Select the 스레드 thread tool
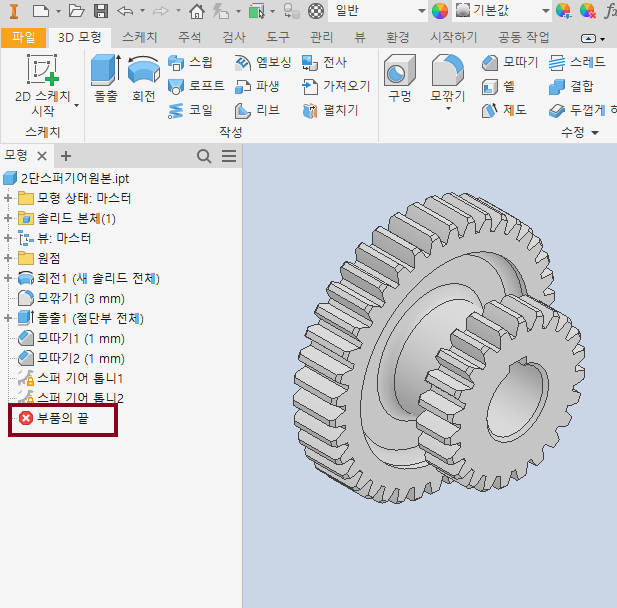This screenshot has width=617, height=608. [x=577, y=62]
